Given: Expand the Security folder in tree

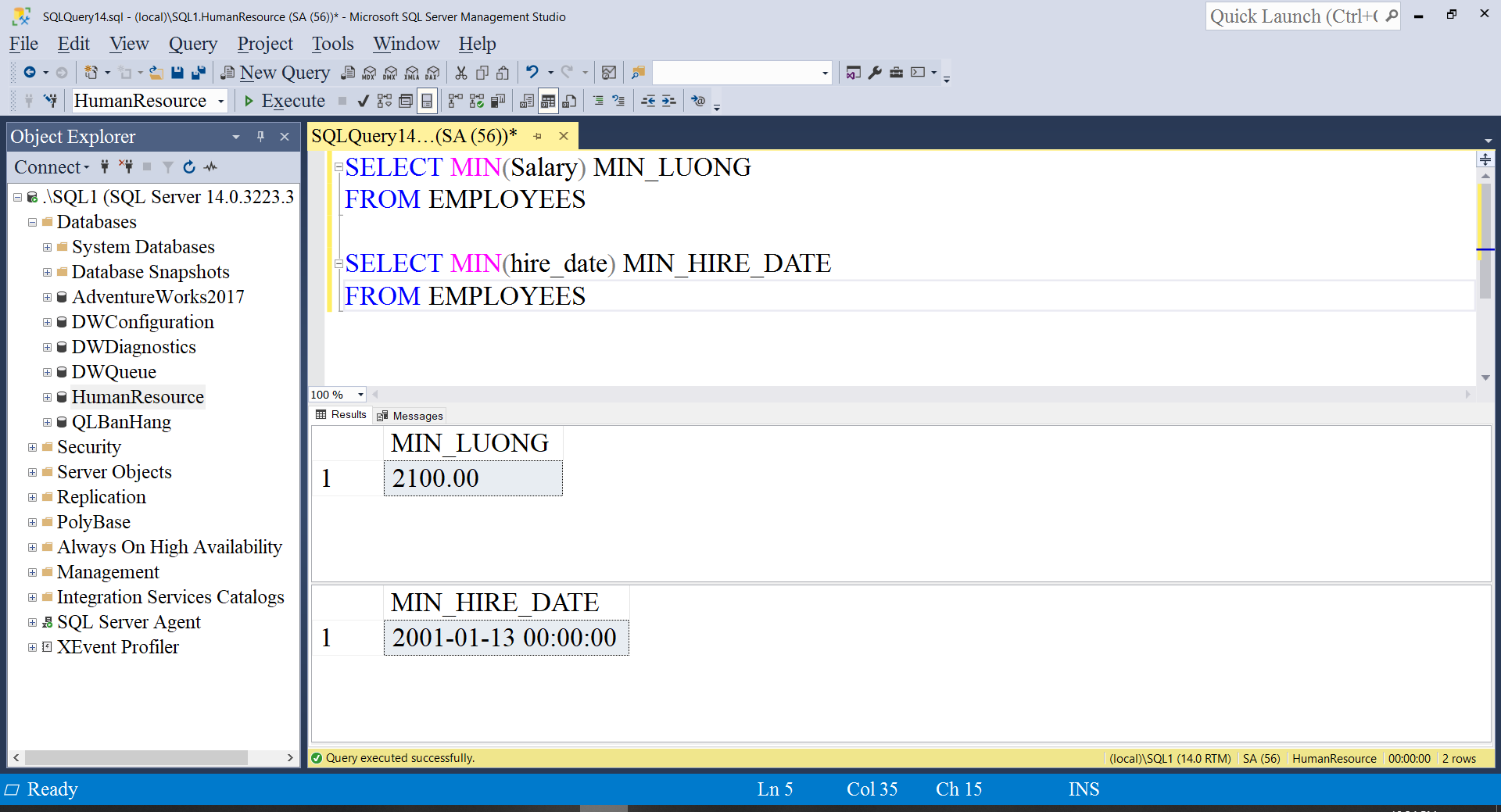Looking at the screenshot, I should click(x=32, y=447).
